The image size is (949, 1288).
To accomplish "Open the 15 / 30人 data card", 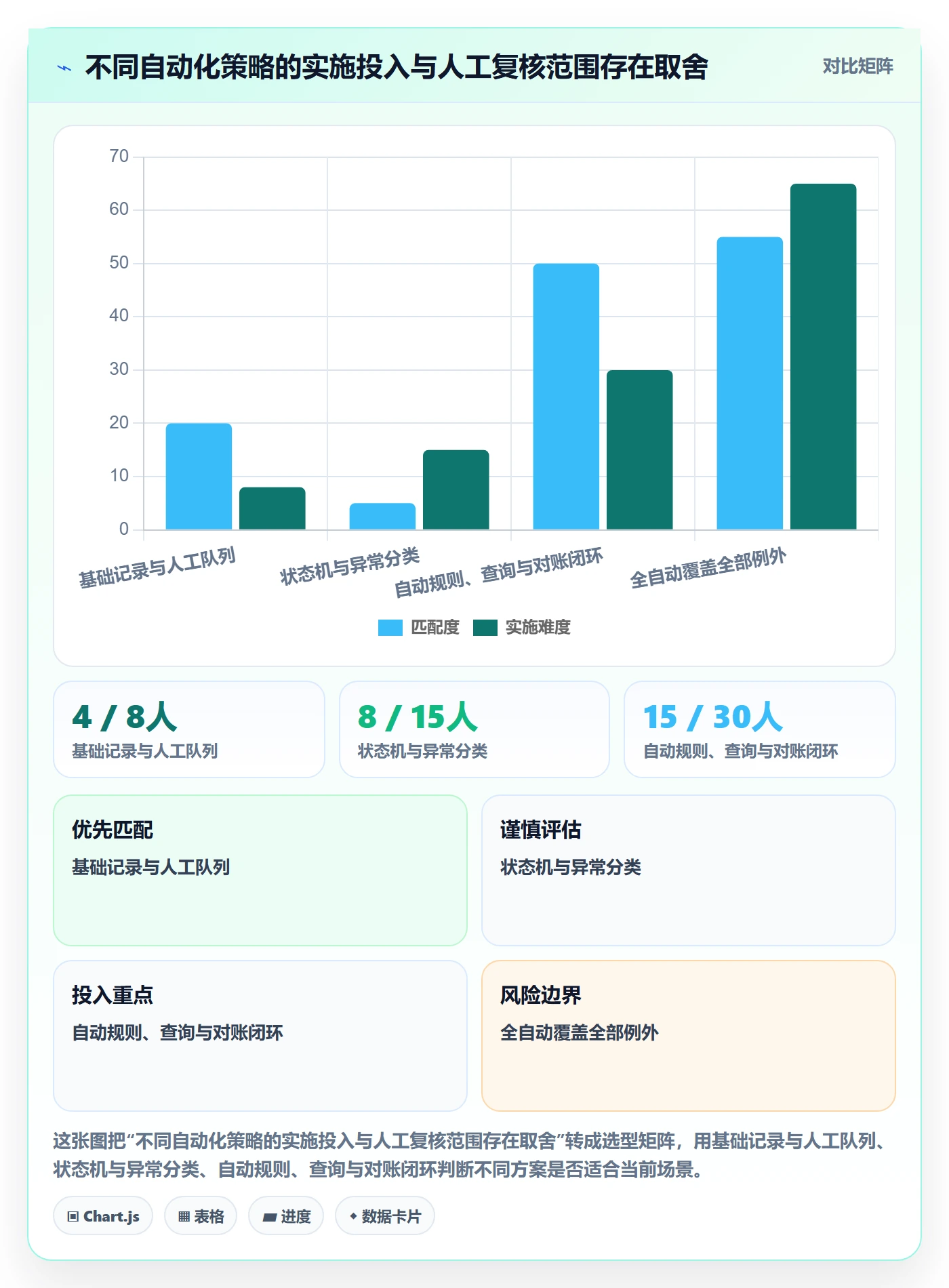I will 760,729.
